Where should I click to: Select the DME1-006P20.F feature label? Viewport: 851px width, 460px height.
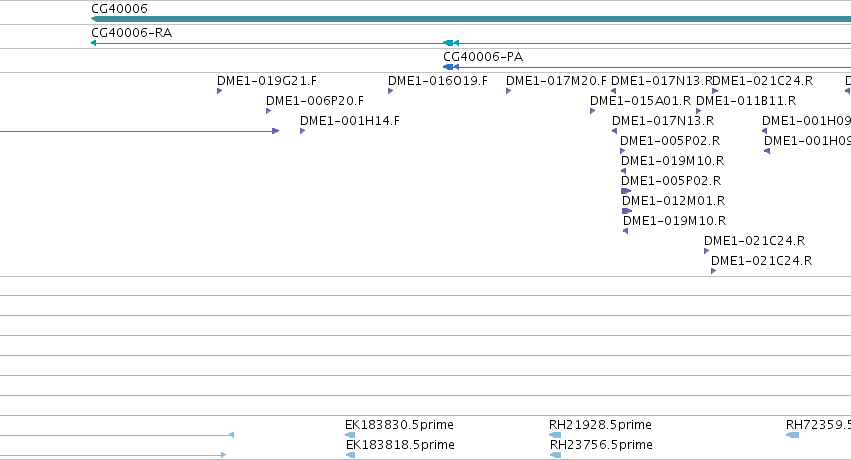315,101
